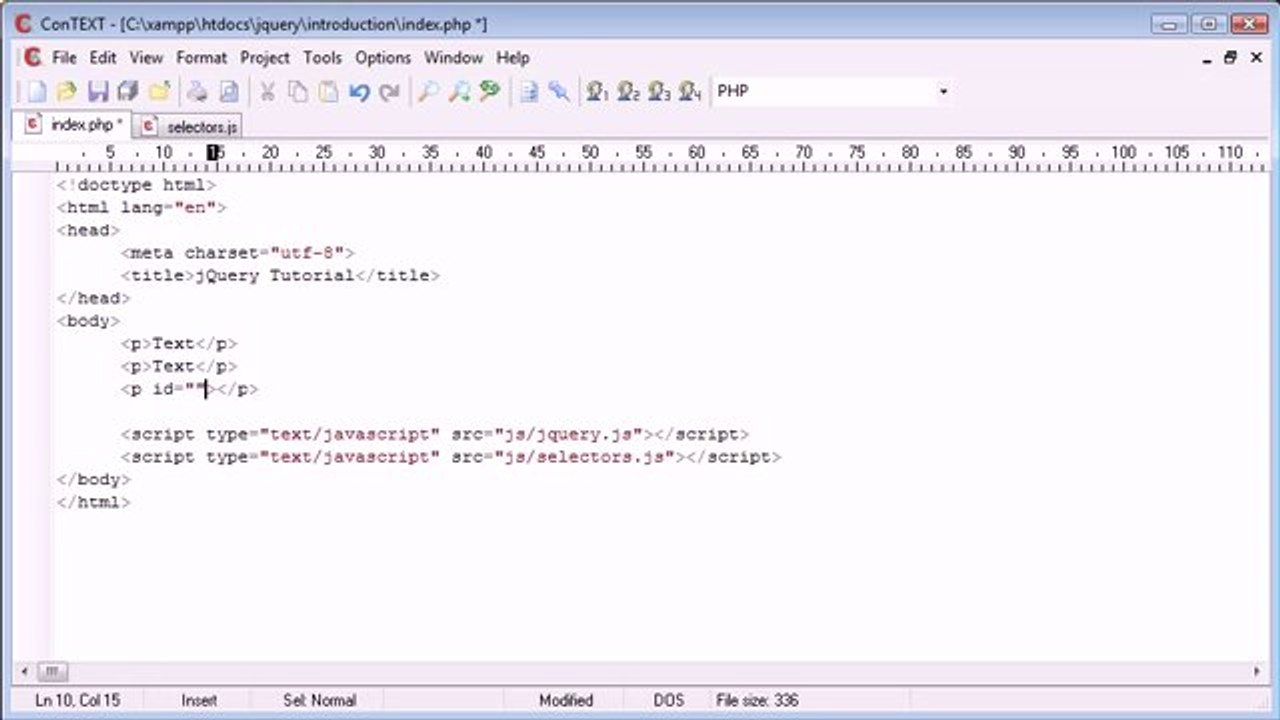
Task: Minimize the inner document window
Action: [1208, 58]
